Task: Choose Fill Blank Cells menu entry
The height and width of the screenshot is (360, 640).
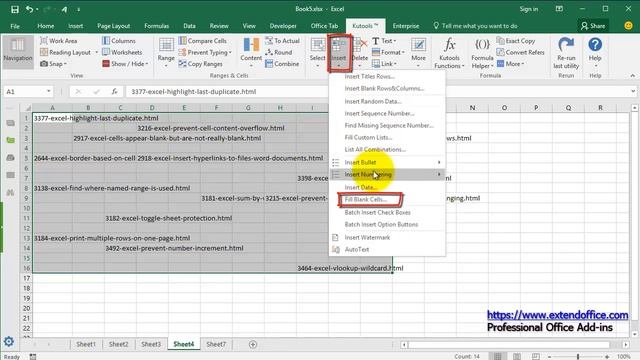Action: pyautogui.click(x=365, y=200)
